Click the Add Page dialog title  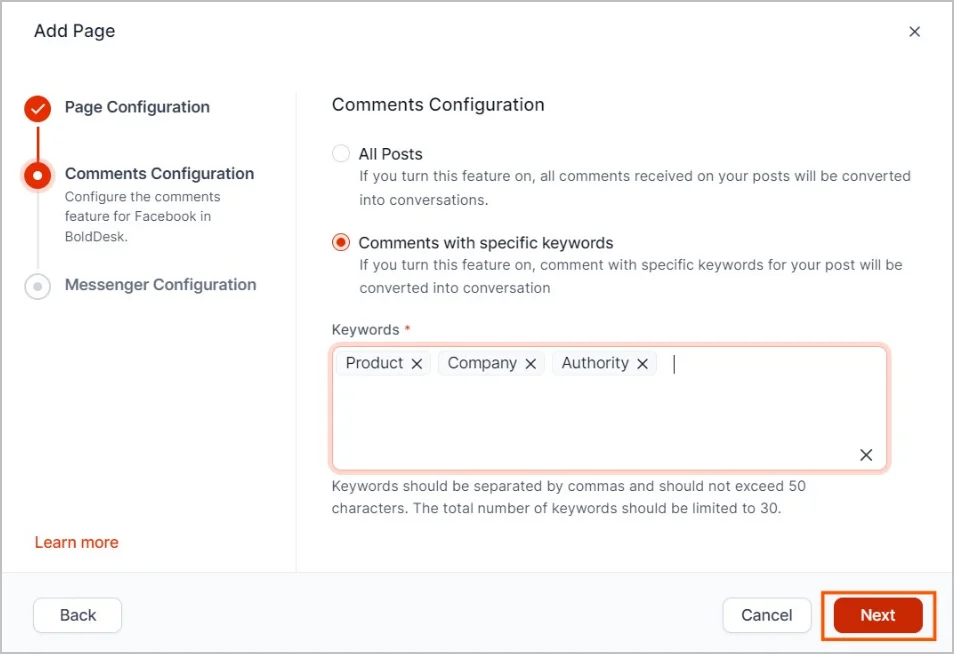tap(74, 31)
